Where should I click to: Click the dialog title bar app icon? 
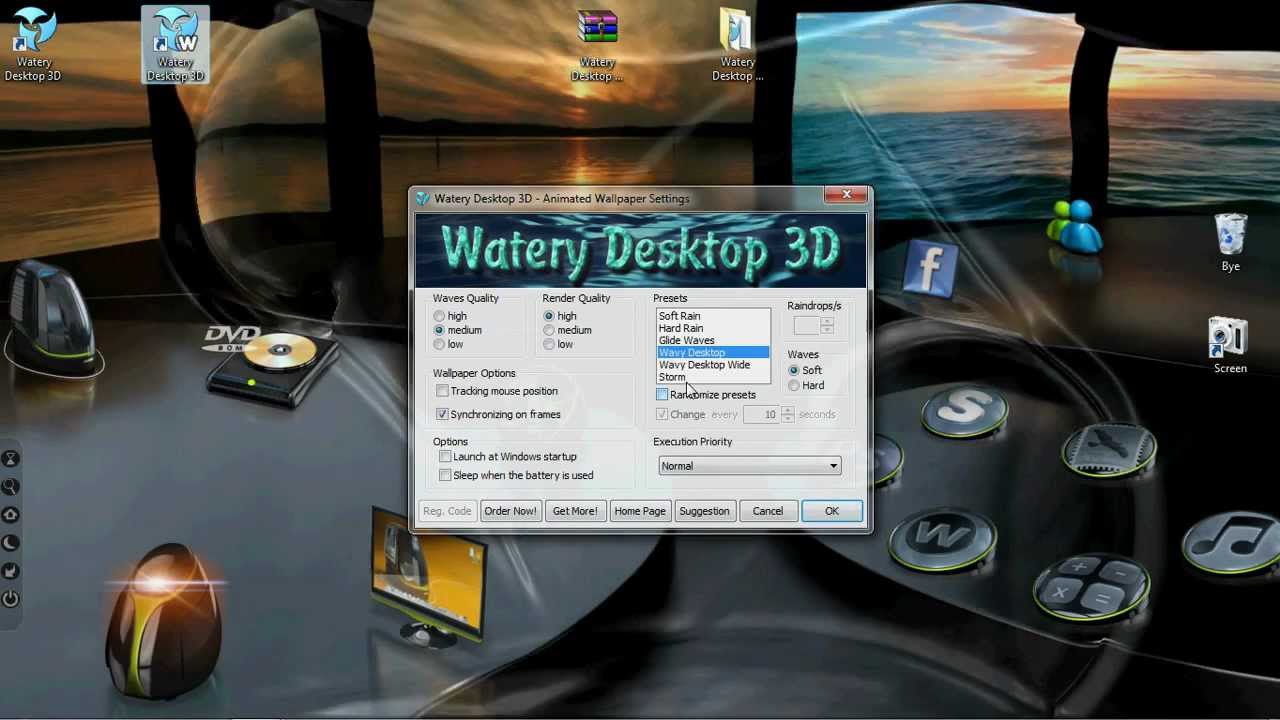pos(423,198)
